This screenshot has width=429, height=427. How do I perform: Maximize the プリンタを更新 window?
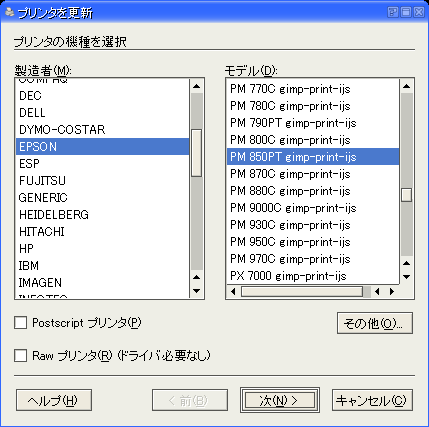click(x=406, y=12)
